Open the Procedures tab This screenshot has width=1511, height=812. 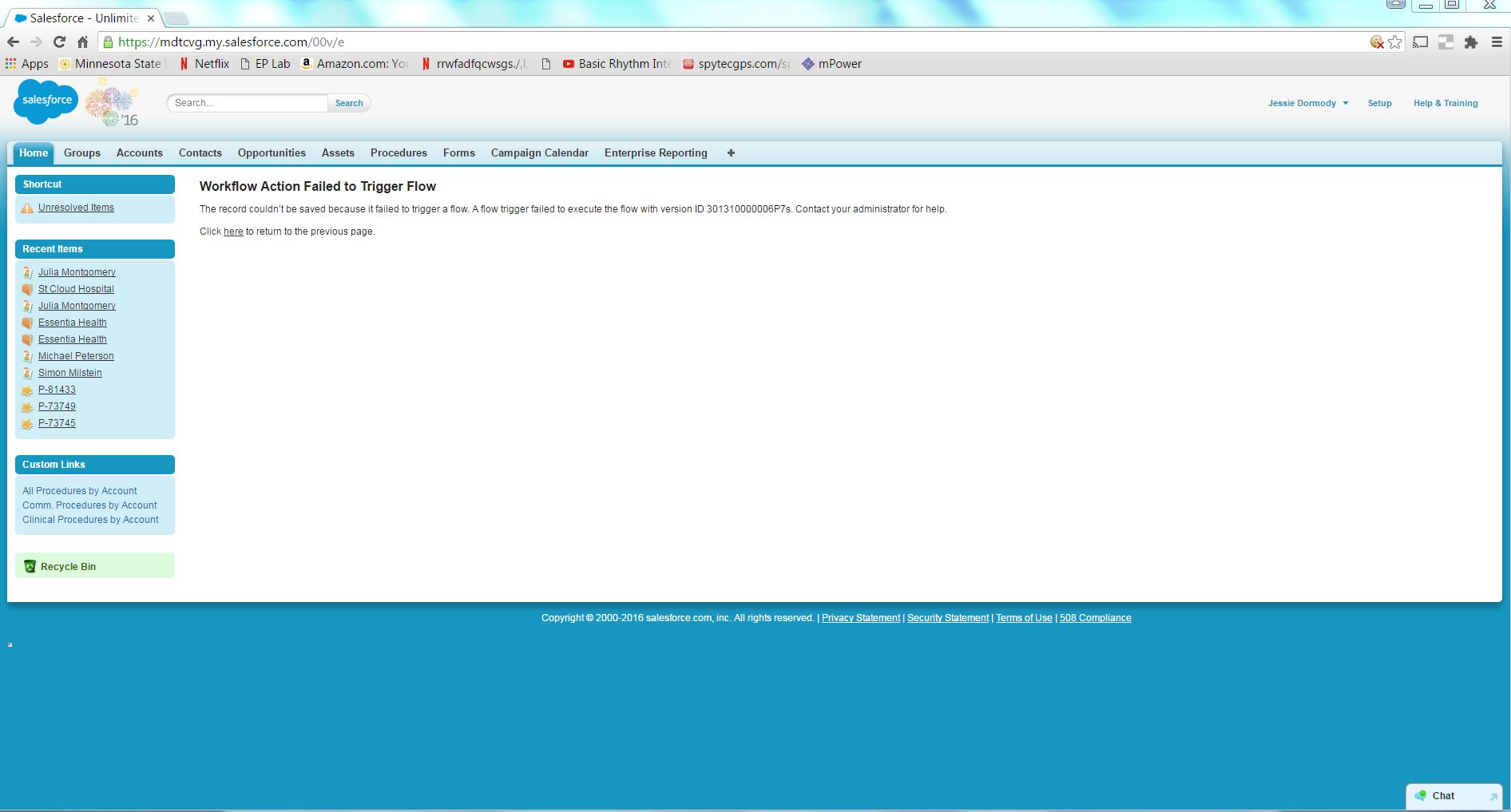399,153
